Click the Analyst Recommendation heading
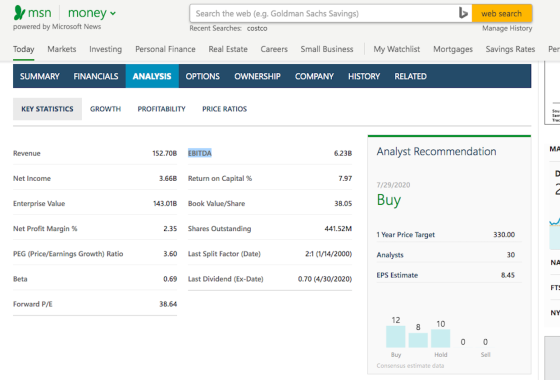Image resolution: width=560 pixels, height=380 pixels. [436, 151]
